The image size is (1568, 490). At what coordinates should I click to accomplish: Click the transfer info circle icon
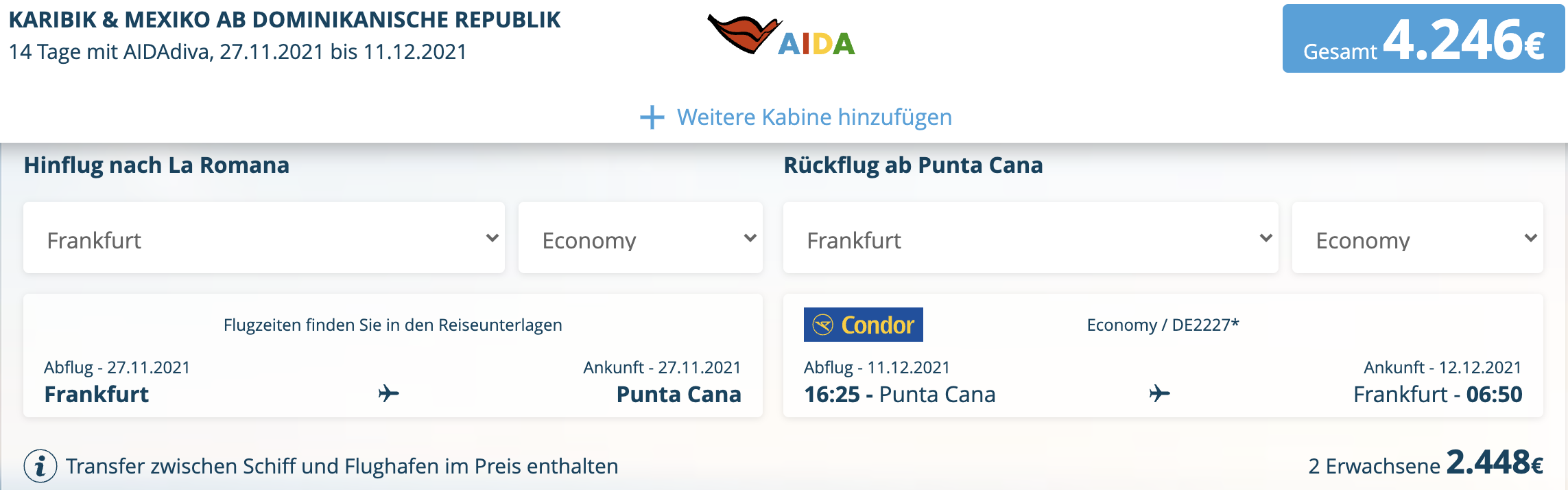[40, 467]
